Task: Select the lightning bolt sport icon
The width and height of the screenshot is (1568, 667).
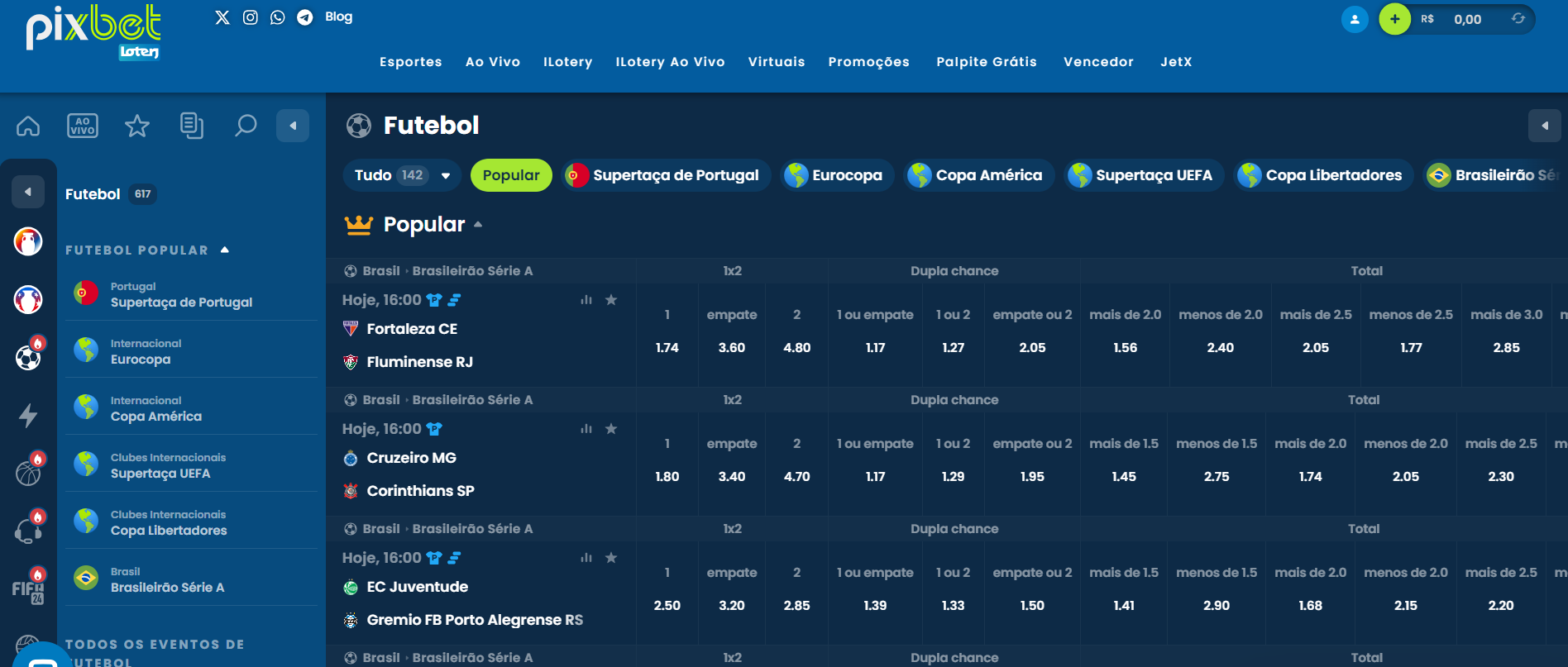Action: tap(28, 415)
